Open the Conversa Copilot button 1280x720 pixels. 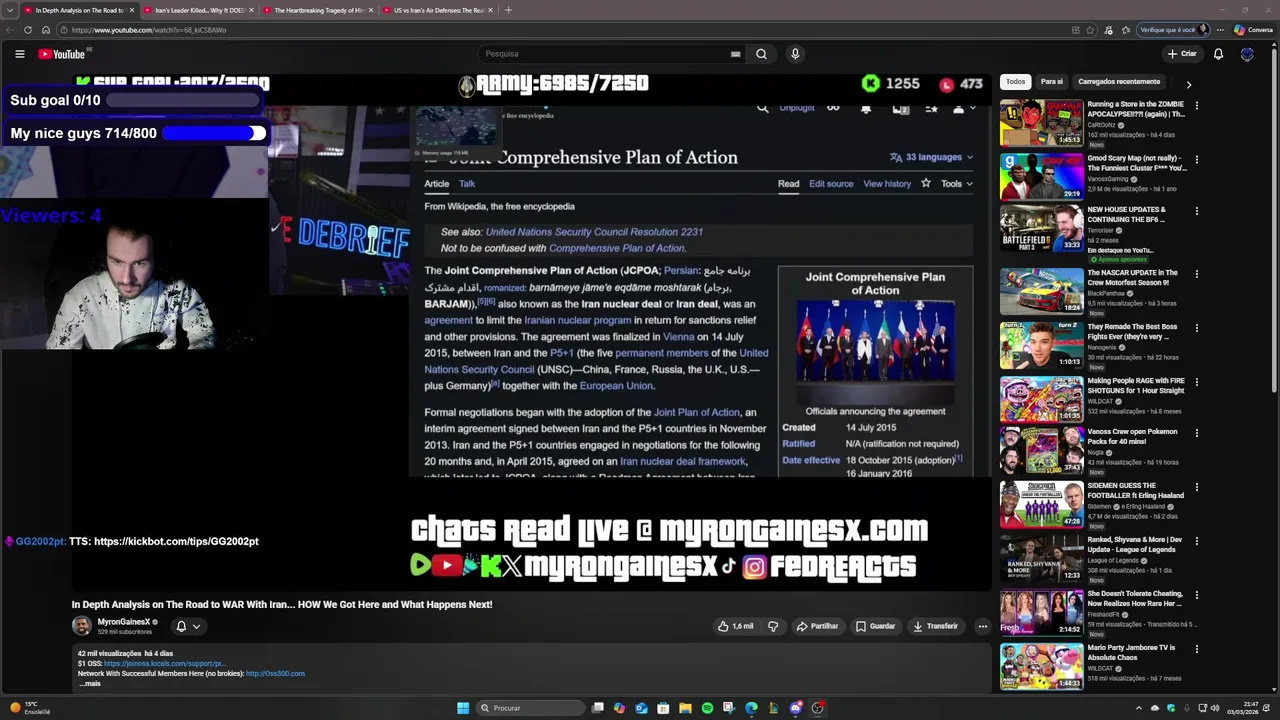(1253, 30)
